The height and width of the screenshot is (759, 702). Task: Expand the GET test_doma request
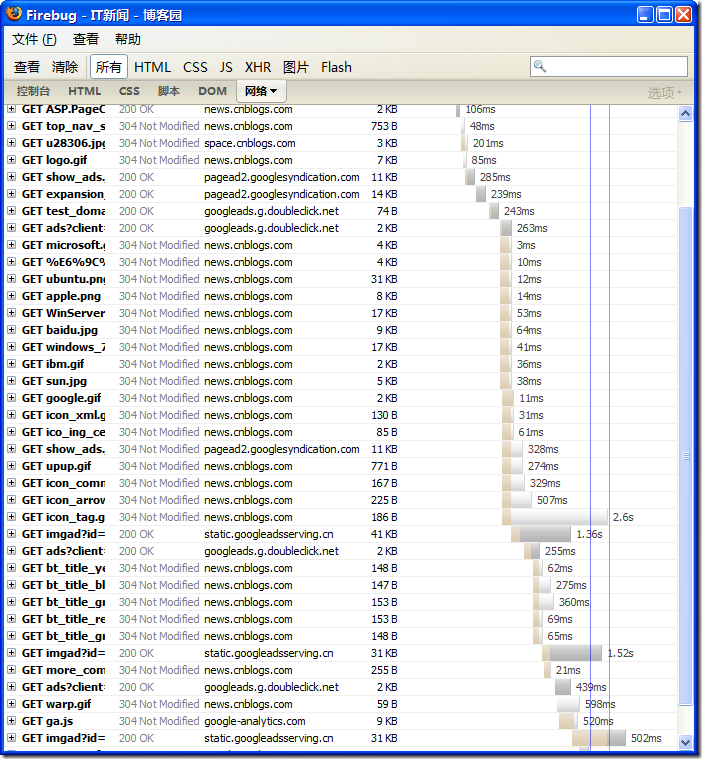(x=11, y=211)
